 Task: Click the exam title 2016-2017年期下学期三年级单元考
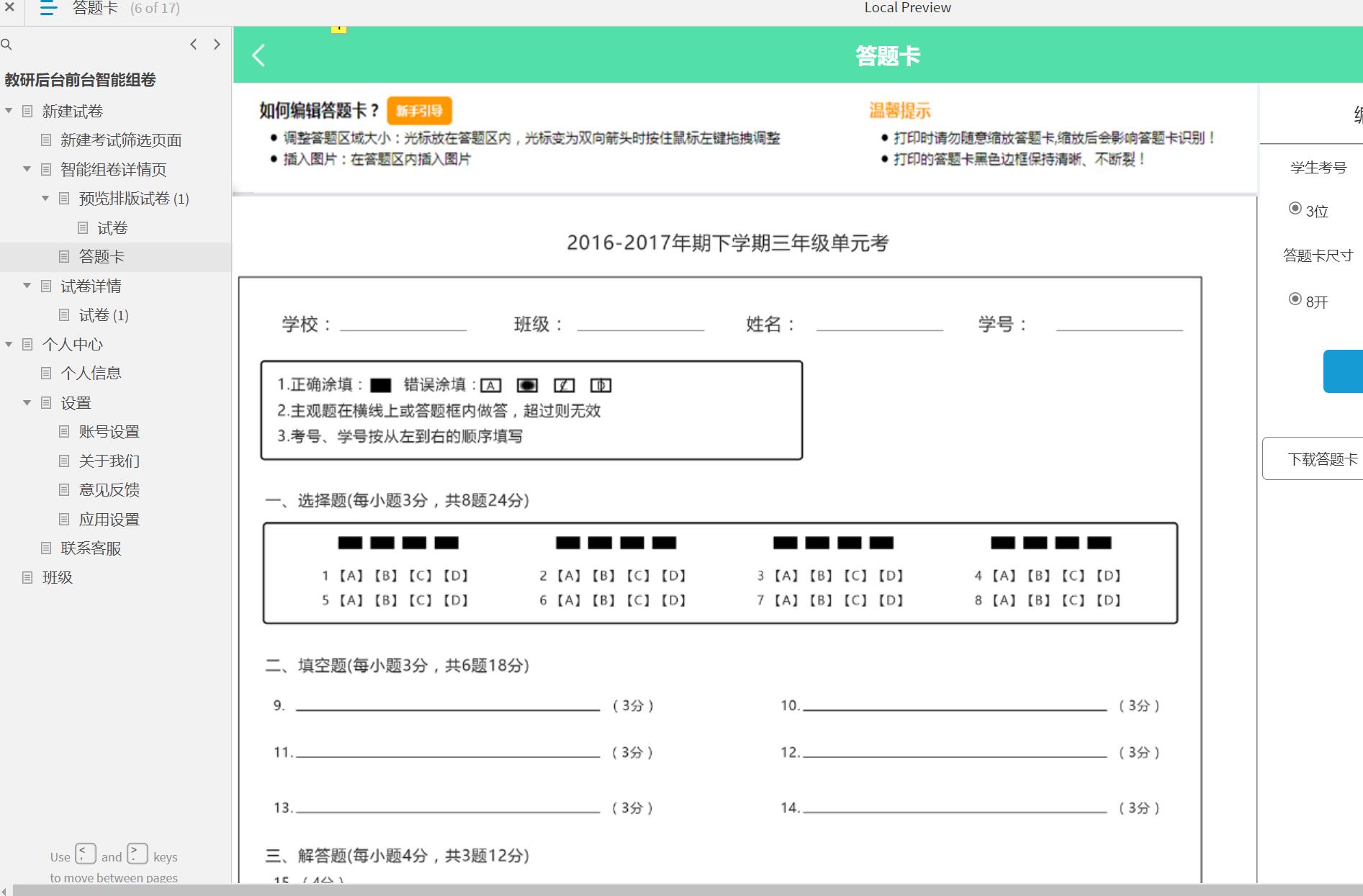727,243
